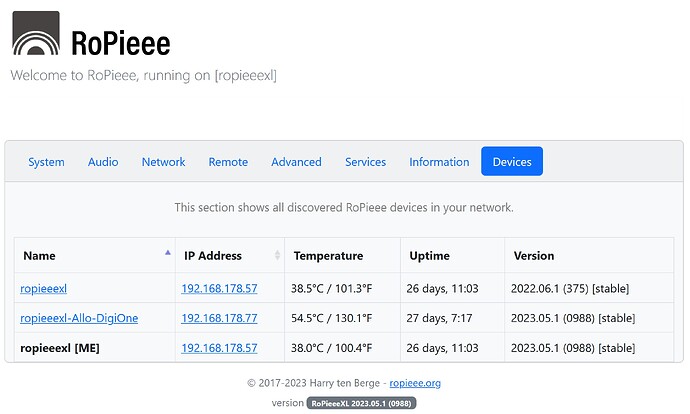Click the Temperature column header
Screen dimensions: 690x414
(342, 256)
